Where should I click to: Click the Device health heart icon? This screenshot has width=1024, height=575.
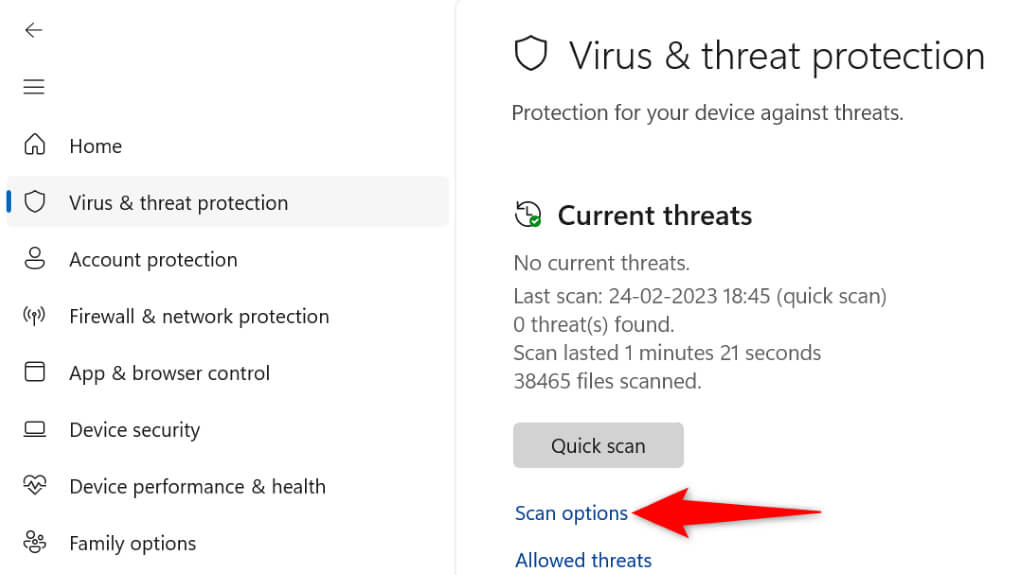(35, 486)
